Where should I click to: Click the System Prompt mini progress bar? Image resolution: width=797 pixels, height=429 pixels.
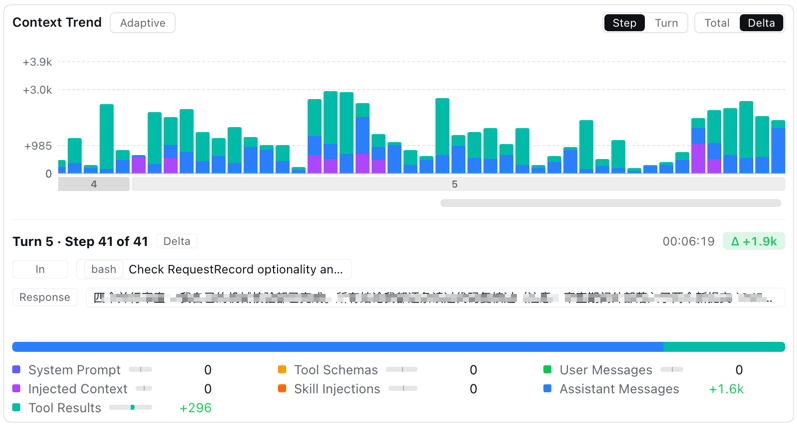coord(140,370)
